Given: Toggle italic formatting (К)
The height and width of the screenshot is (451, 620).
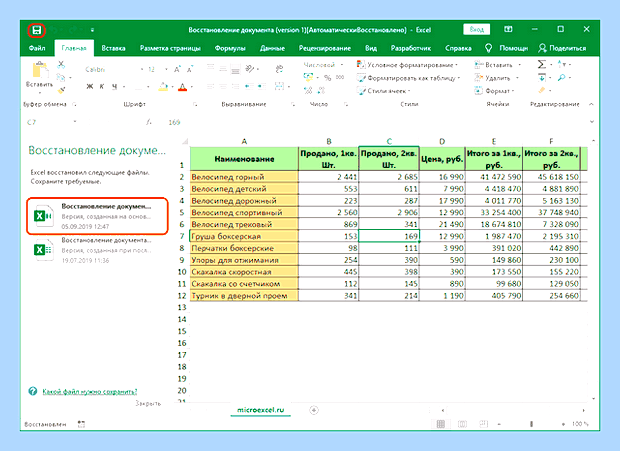Looking at the screenshot, I should 102,87.
